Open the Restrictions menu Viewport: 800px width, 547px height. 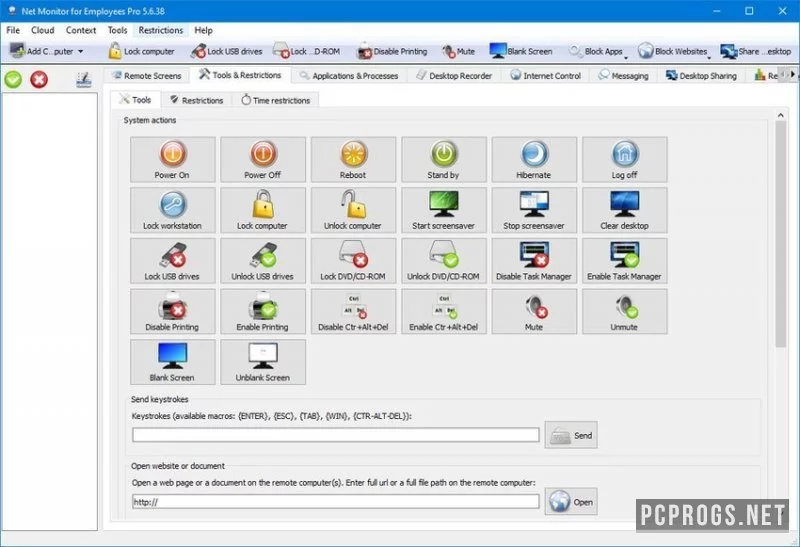pos(161,30)
